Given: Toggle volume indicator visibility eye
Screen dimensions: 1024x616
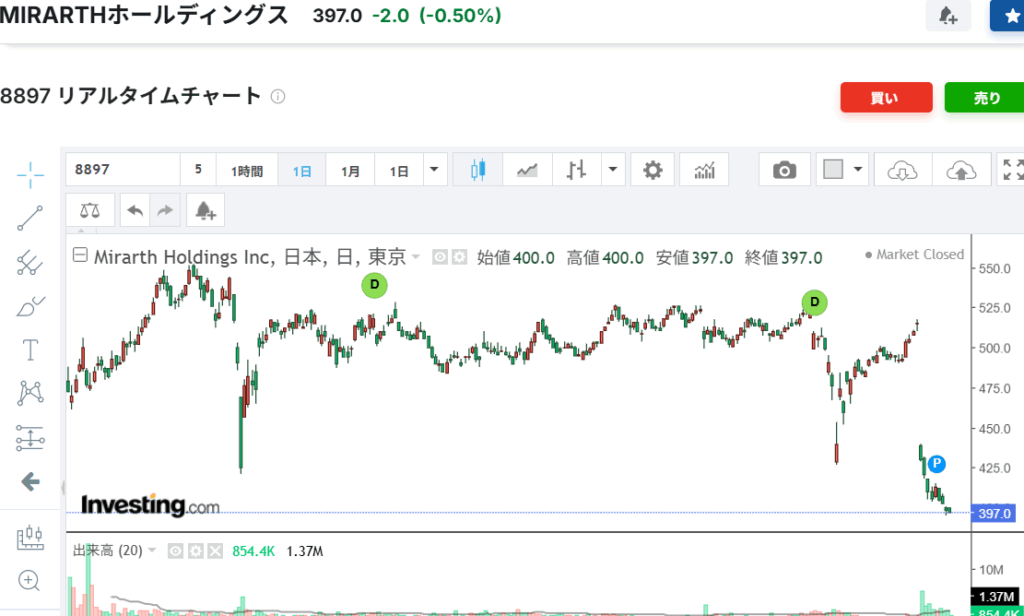Looking at the screenshot, I should tap(175, 551).
